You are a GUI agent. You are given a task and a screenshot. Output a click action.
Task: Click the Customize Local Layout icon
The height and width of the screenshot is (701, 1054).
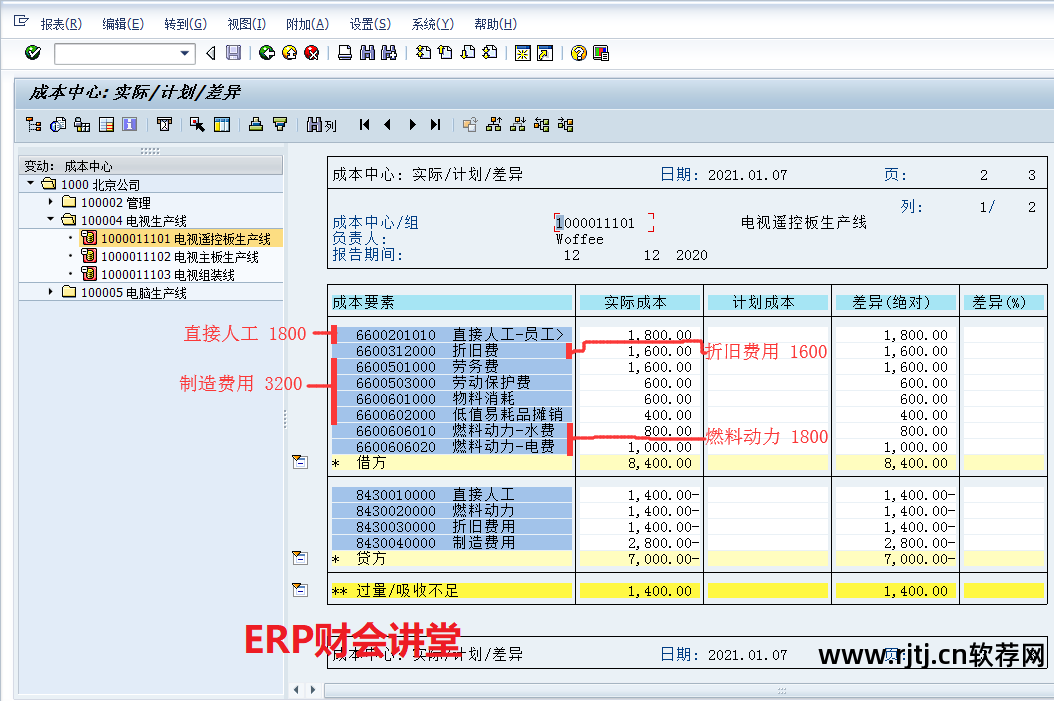601,52
